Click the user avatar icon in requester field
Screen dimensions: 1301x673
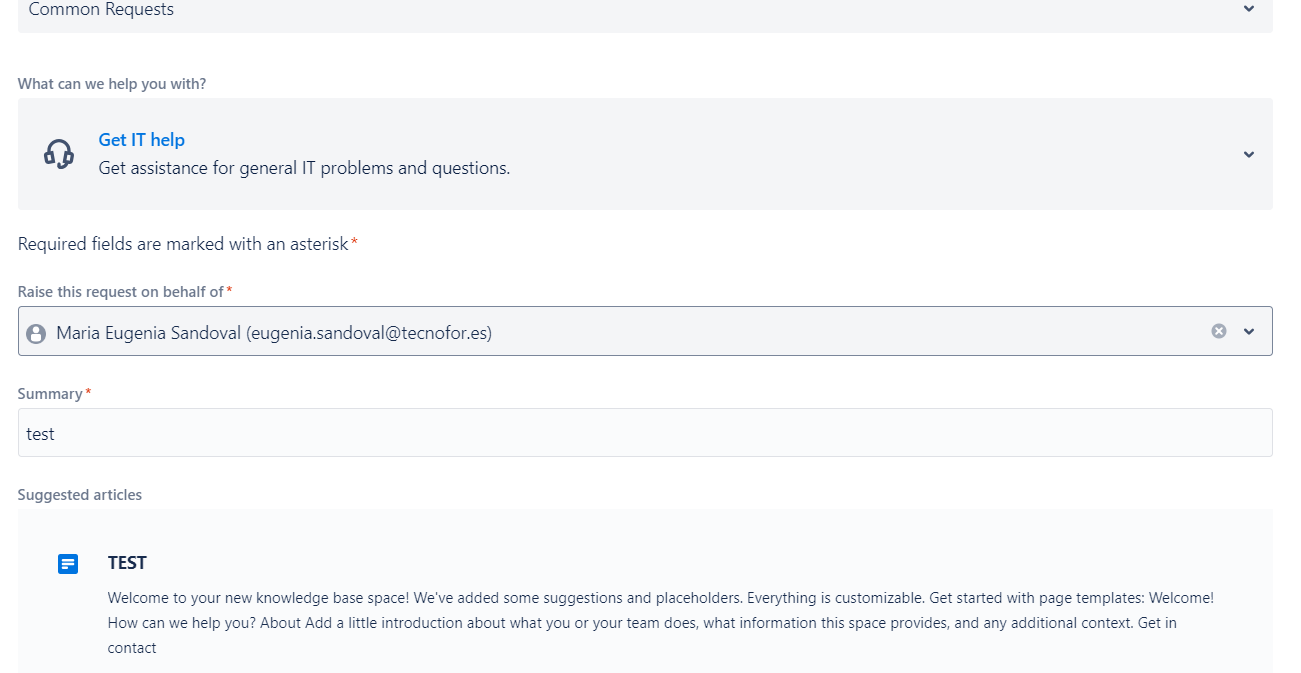[x=36, y=333]
